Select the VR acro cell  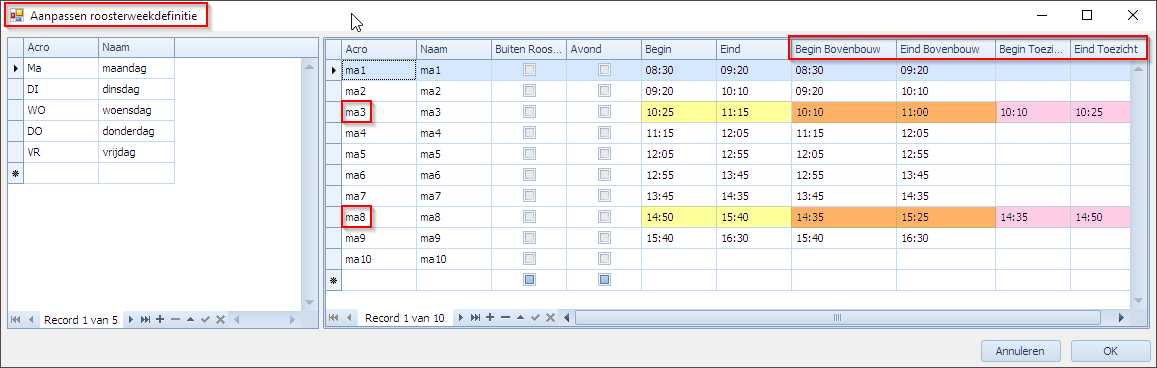tap(61, 153)
